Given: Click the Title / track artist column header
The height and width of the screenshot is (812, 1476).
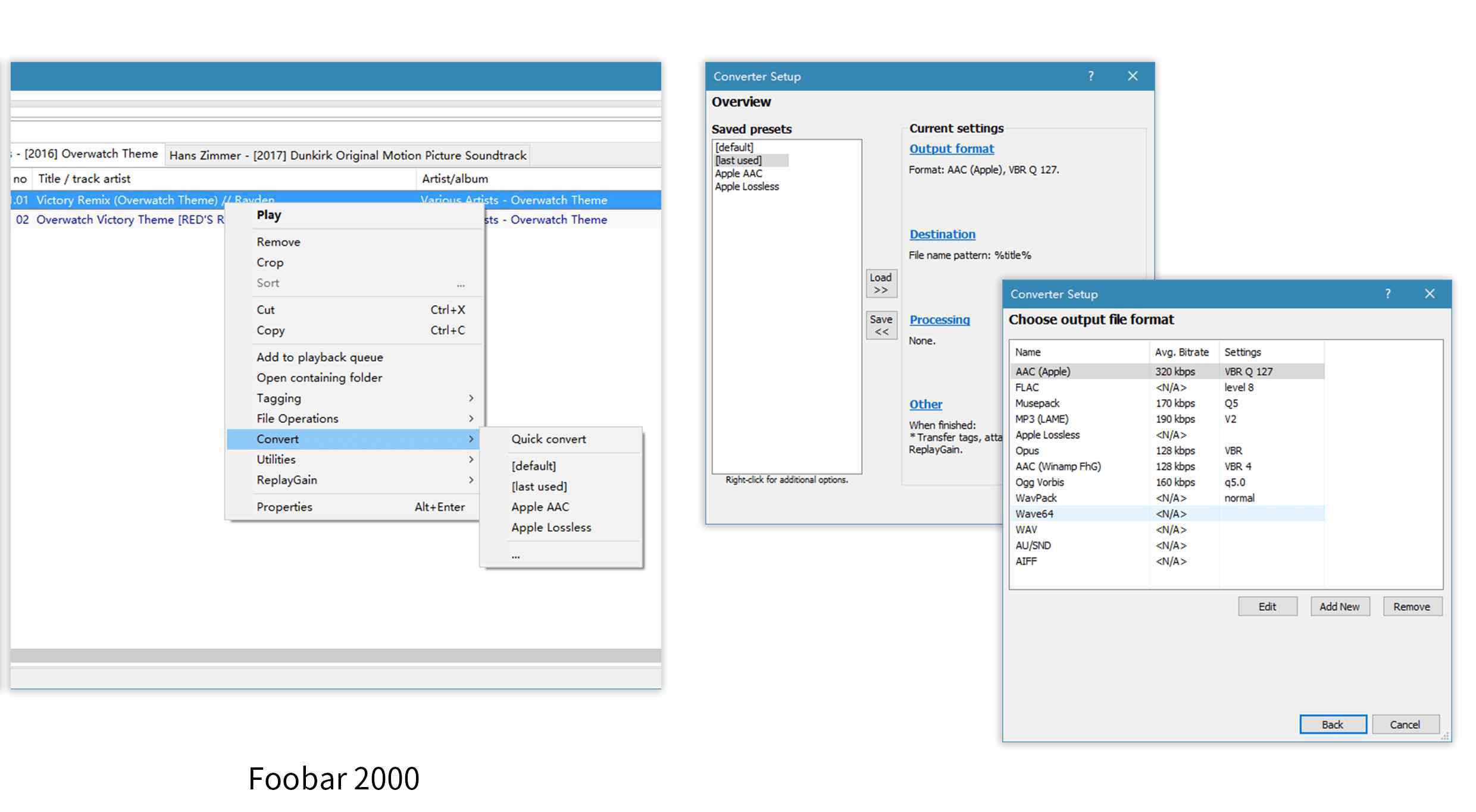Looking at the screenshot, I should point(224,179).
